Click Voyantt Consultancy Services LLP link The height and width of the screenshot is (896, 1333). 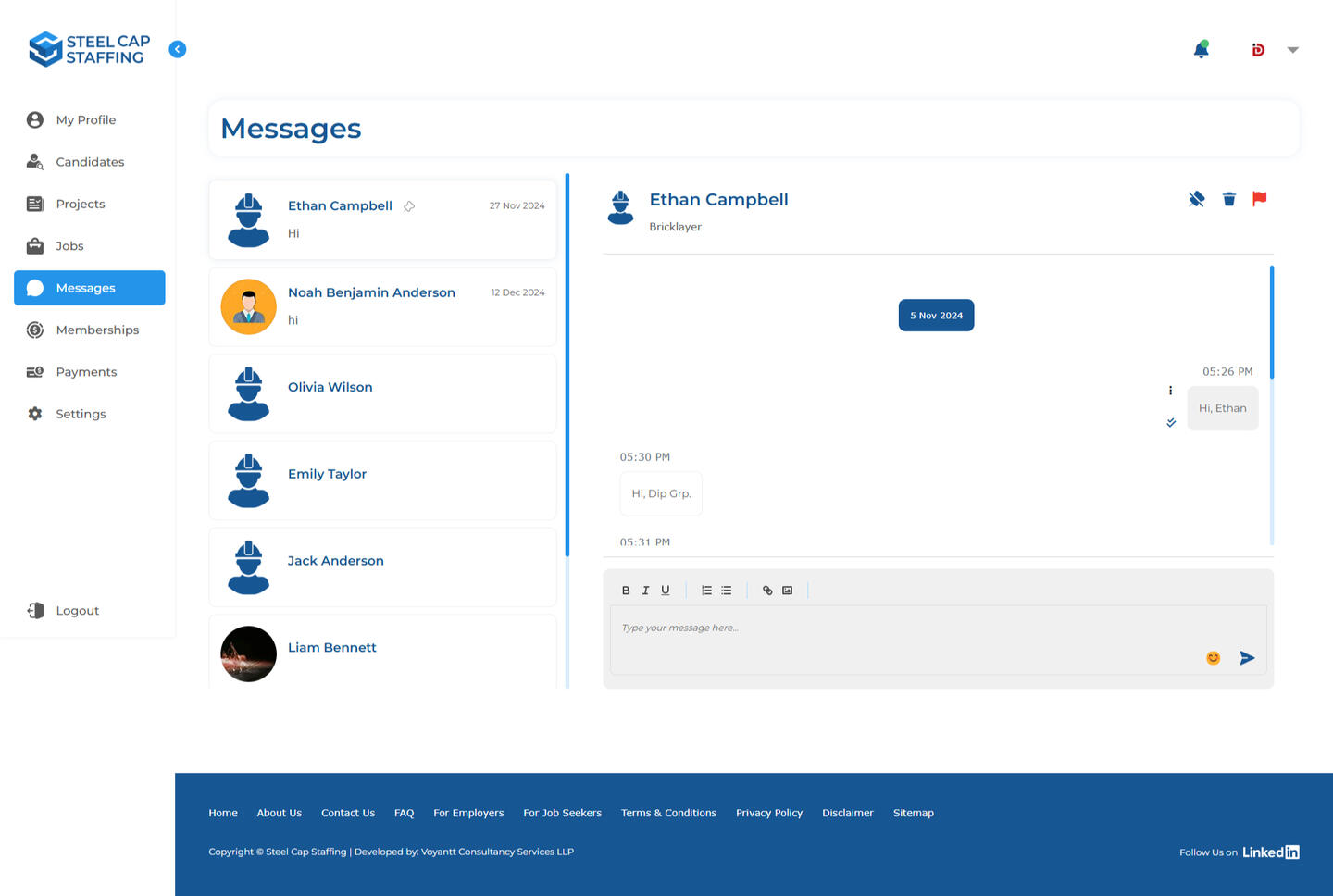click(497, 852)
